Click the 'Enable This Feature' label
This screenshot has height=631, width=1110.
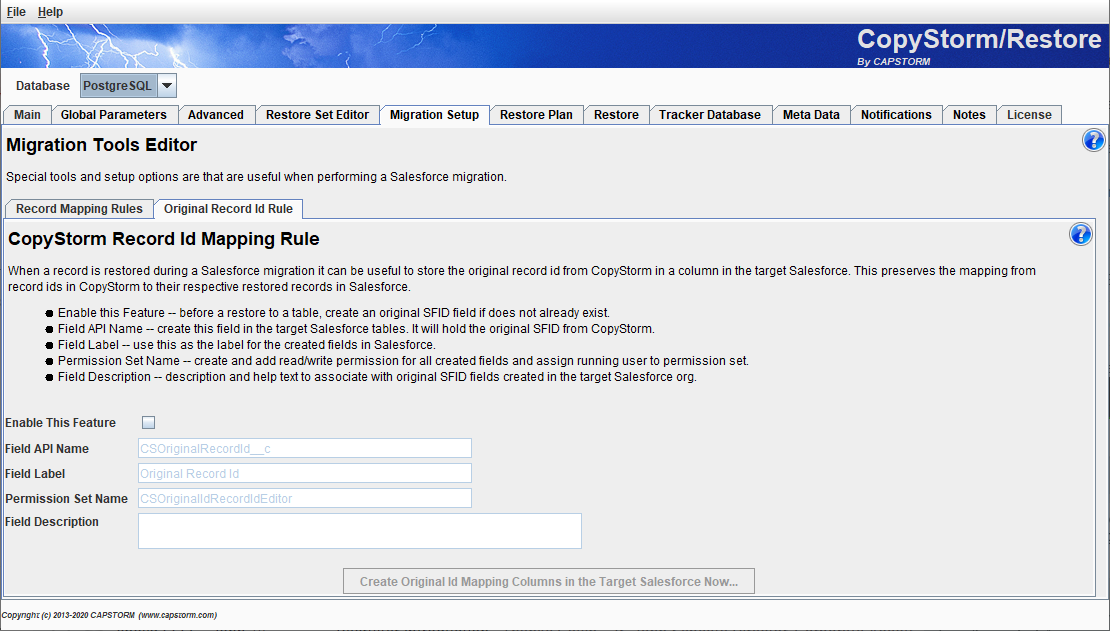pos(60,423)
